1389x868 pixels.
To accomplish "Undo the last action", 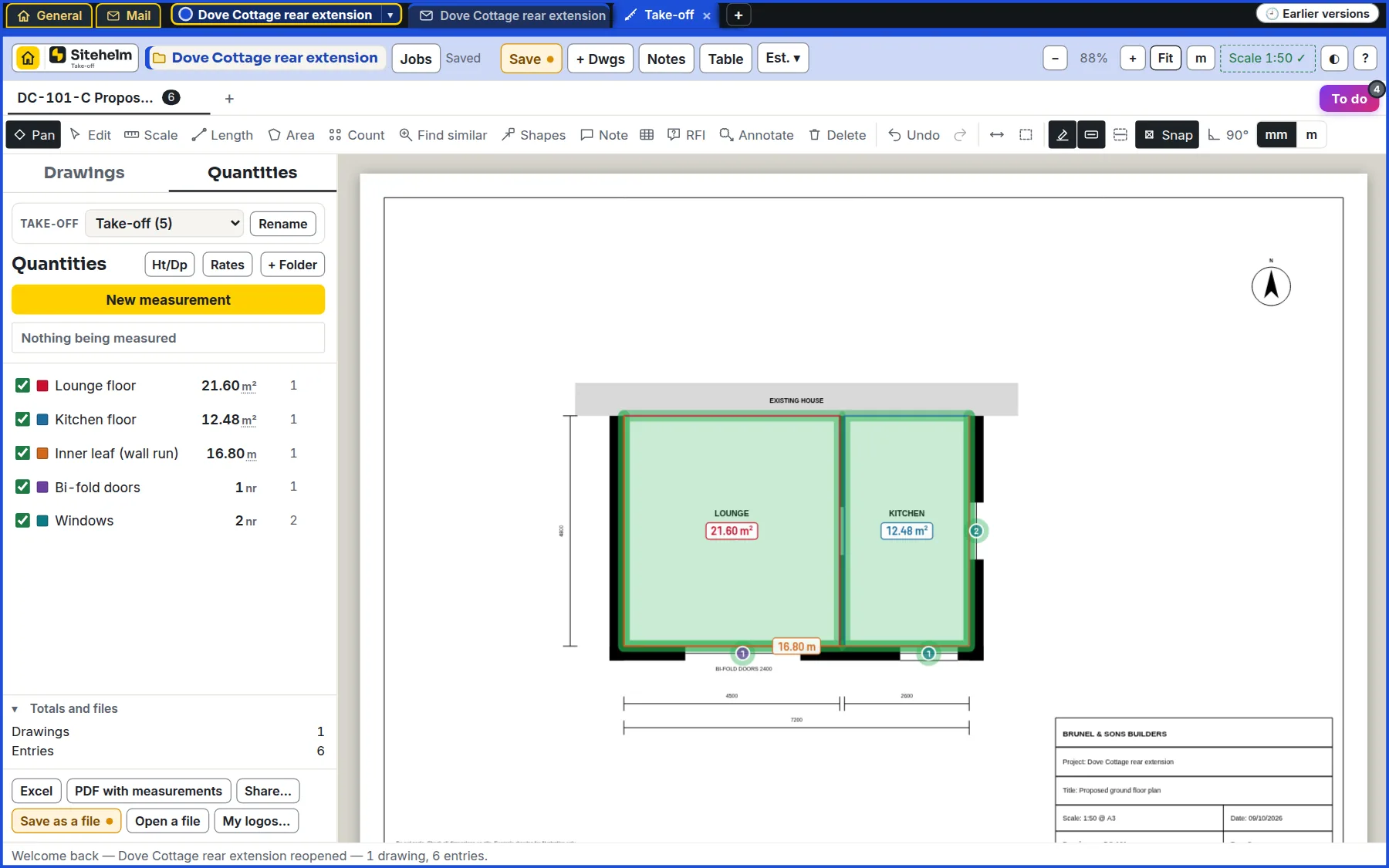I will click(x=914, y=135).
